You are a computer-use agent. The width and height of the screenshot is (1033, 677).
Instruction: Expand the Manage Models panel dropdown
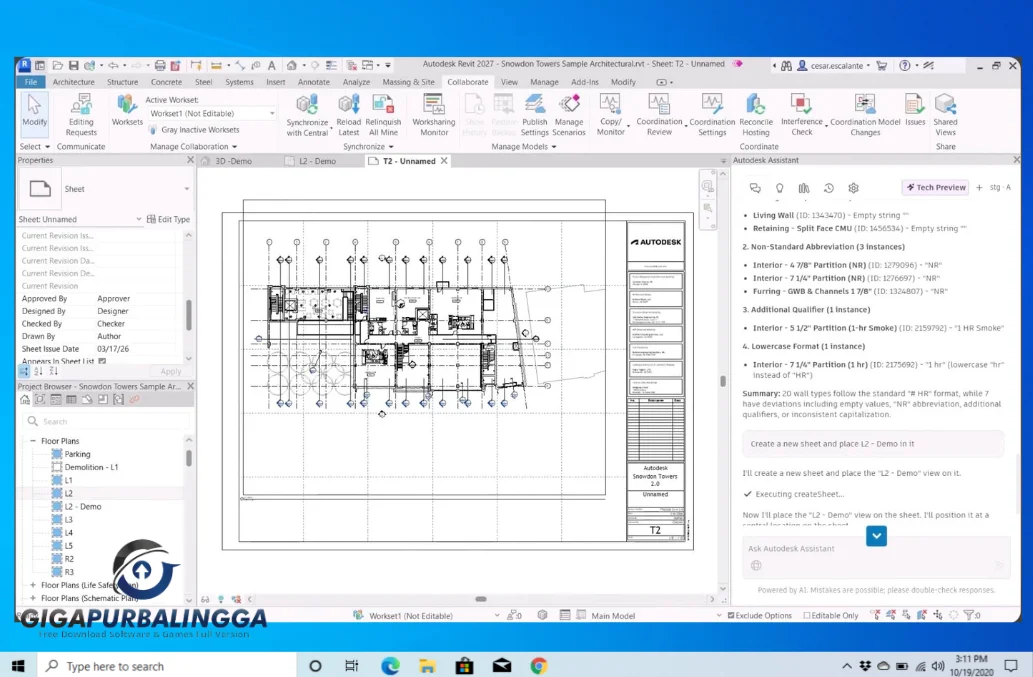pyautogui.click(x=524, y=147)
